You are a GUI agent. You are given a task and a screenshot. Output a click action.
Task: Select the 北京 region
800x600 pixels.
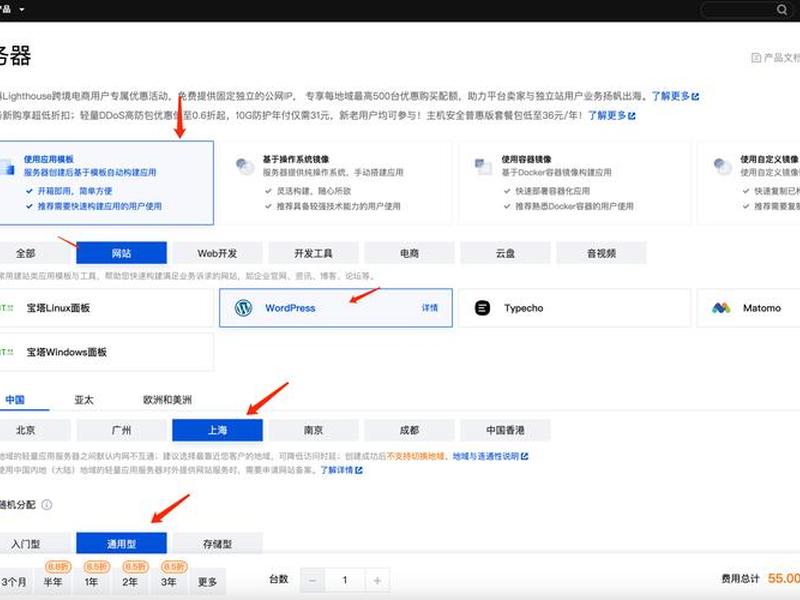(x=35, y=430)
